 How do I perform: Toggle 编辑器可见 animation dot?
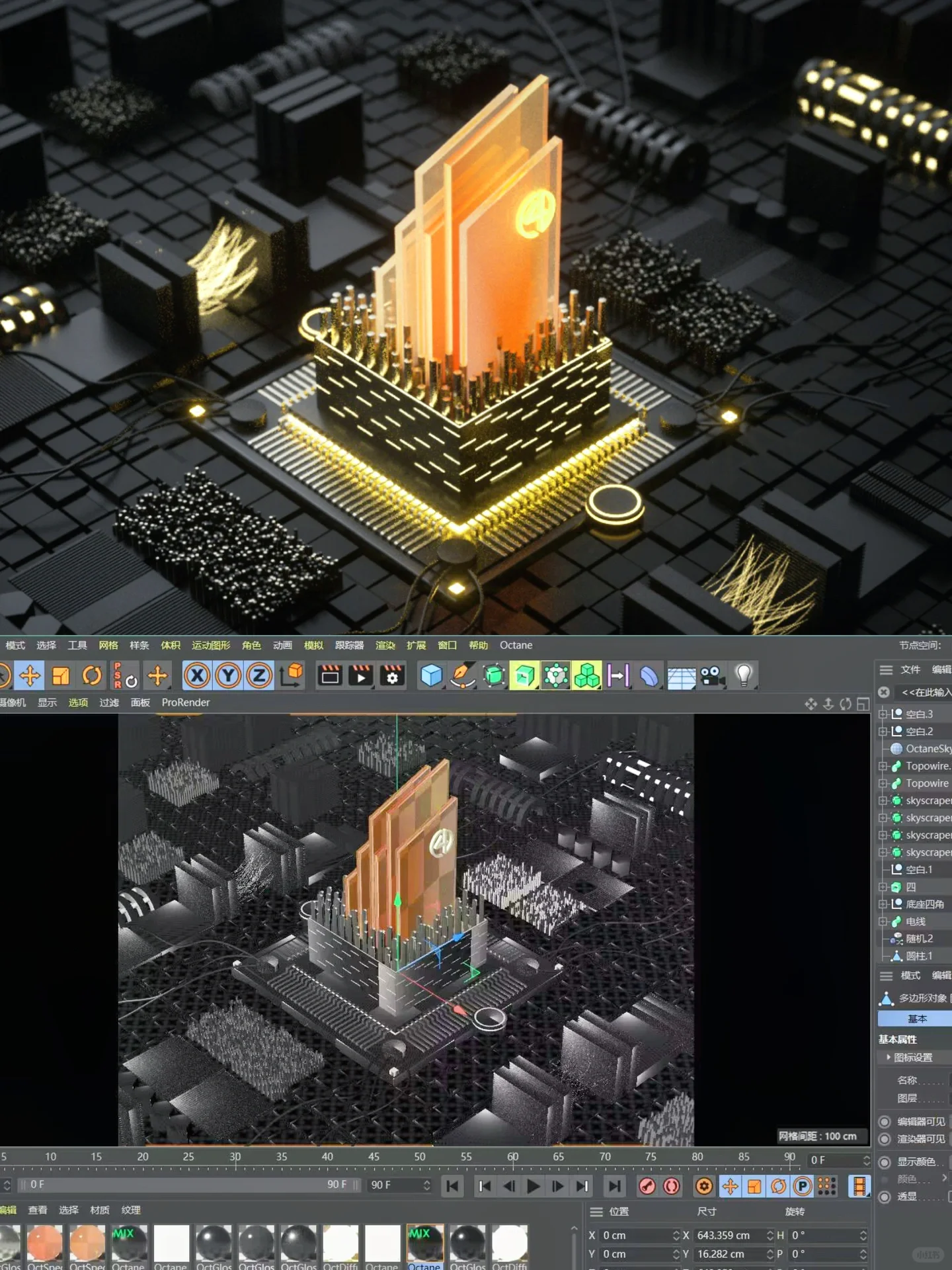pos(885,1122)
